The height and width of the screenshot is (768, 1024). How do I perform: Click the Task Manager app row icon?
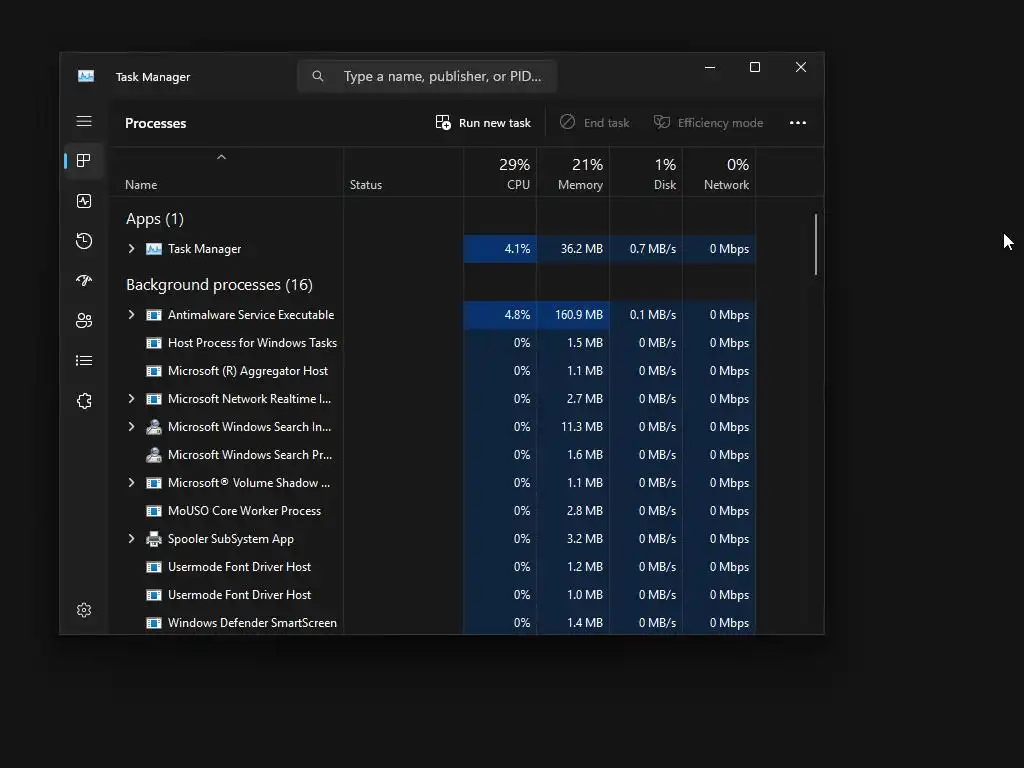[x=153, y=249]
